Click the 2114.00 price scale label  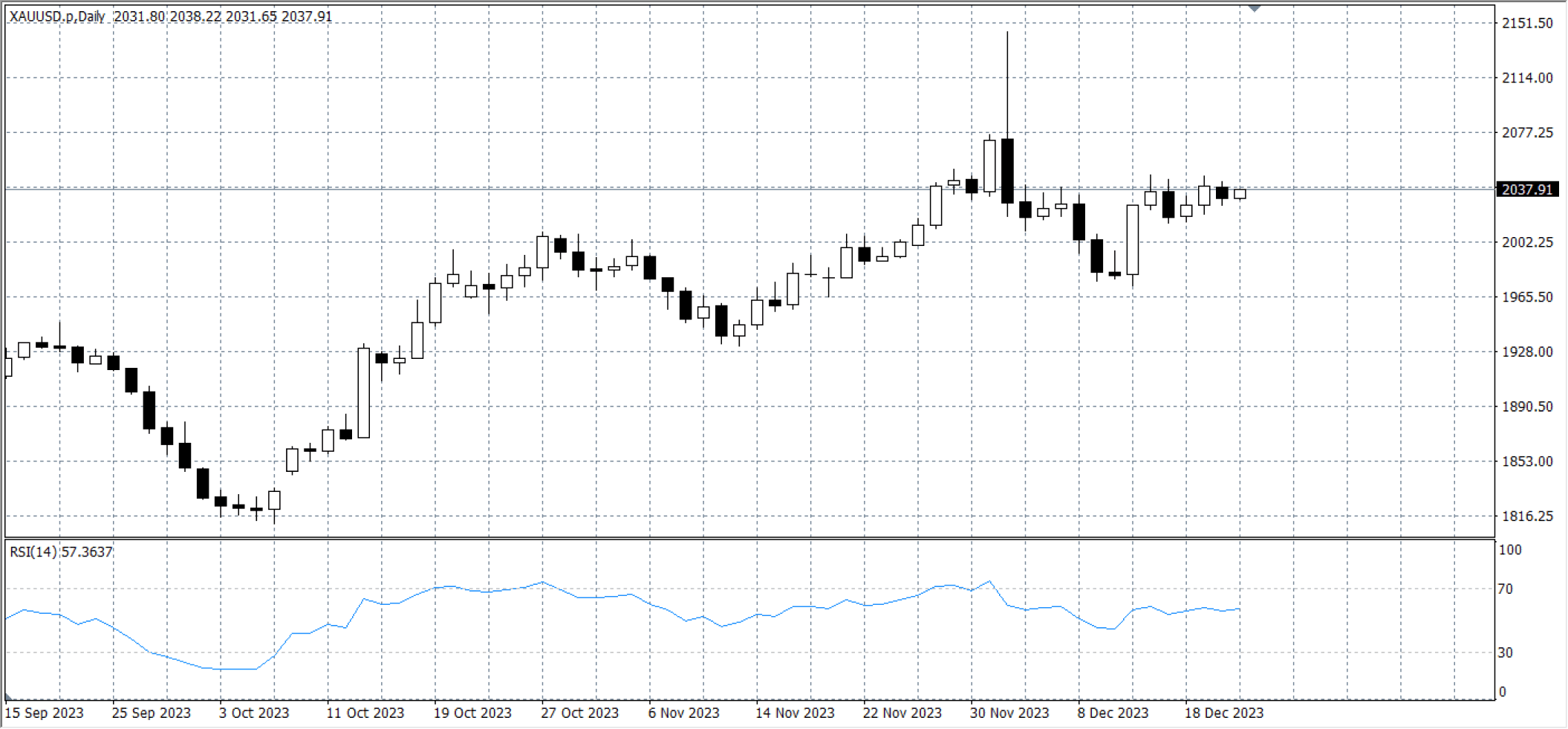click(1527, 78)
